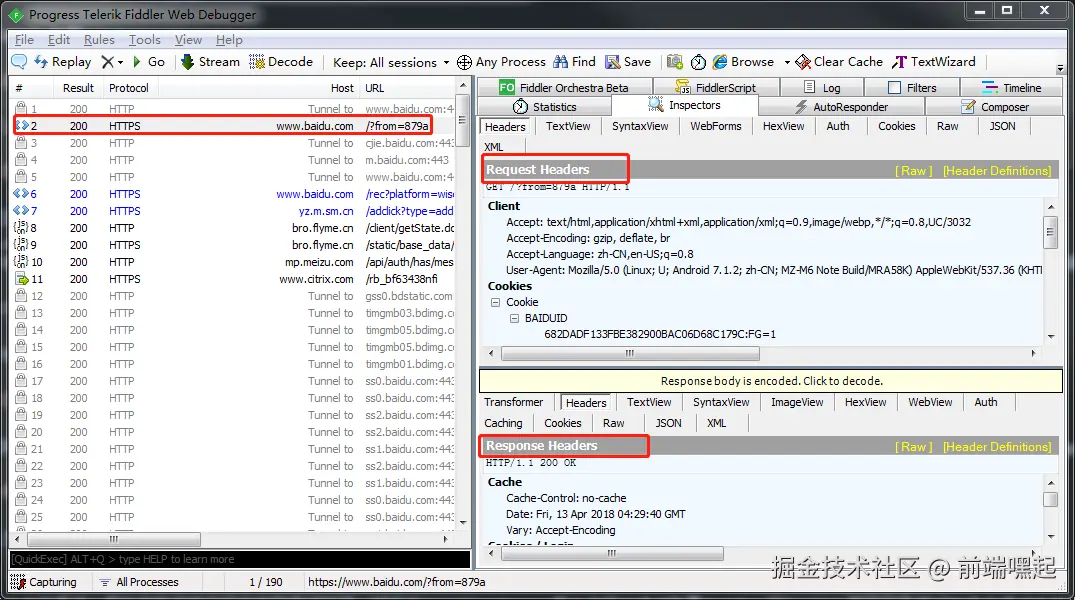Switch to Fiddler Orchestra Beta tab
This screenshot has width=1075, height=600.
tap(564, 87)
